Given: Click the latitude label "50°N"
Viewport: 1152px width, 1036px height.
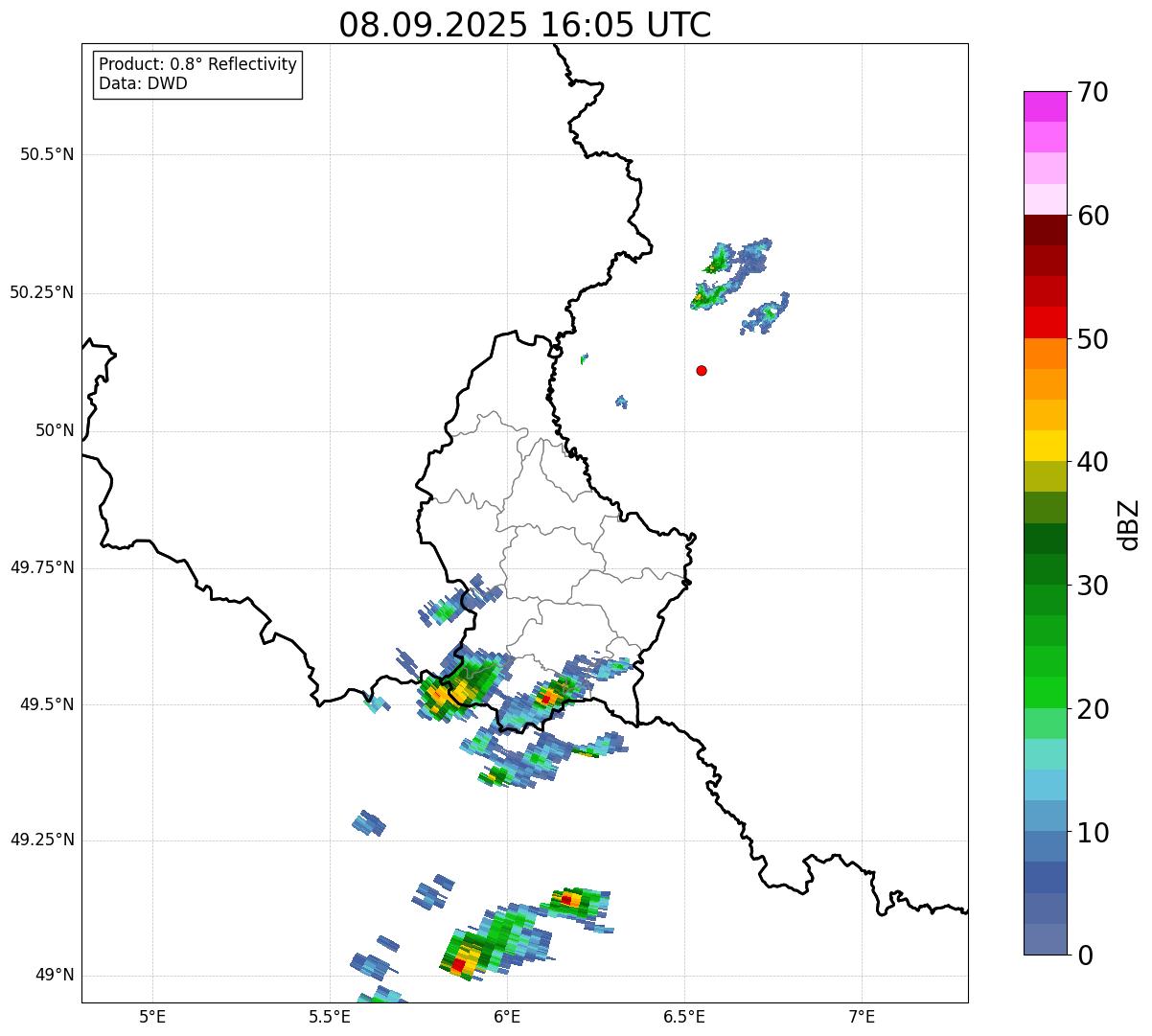Looking at the screenshot, I should [56, 431].
